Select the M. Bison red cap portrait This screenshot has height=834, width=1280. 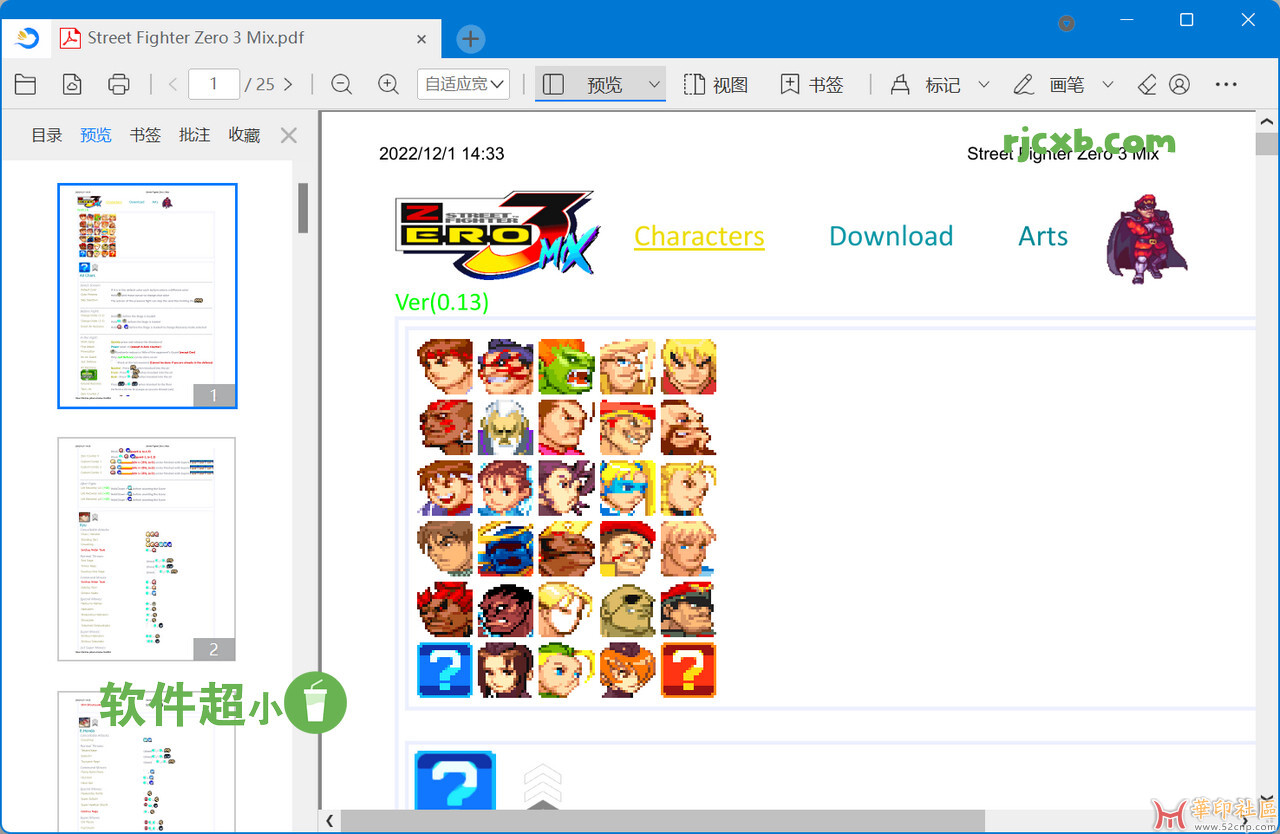[688, 609]
